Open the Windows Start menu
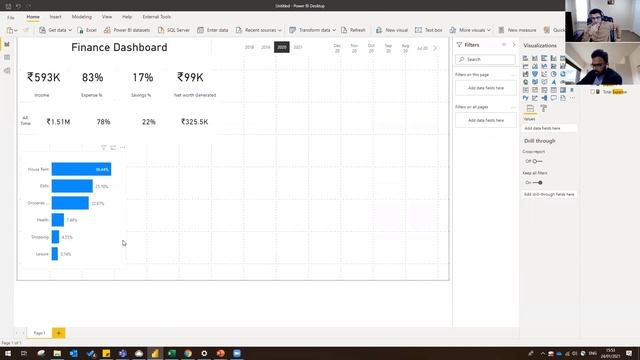 [8, 353]
